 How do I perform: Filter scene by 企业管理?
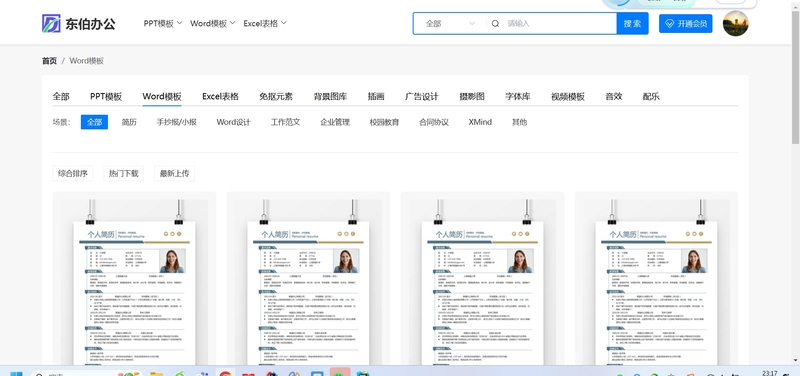pos(335,122)
